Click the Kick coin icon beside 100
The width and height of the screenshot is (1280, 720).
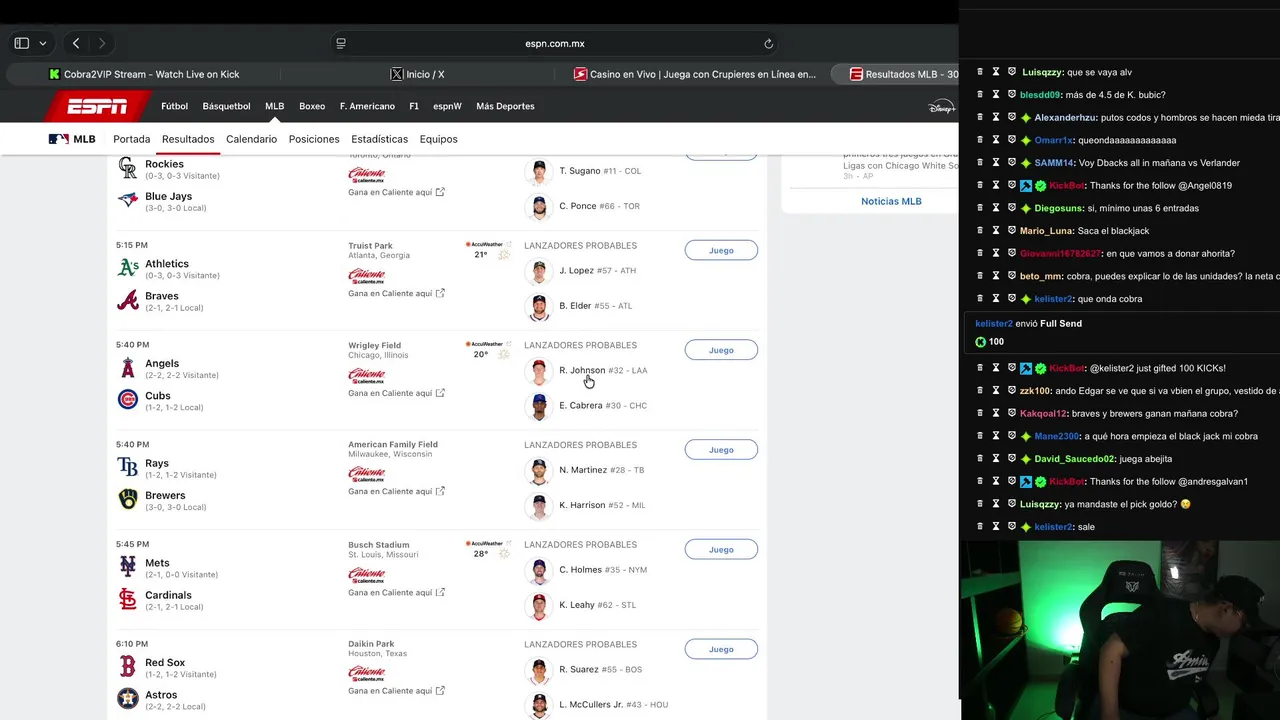(x=981, y=342)
